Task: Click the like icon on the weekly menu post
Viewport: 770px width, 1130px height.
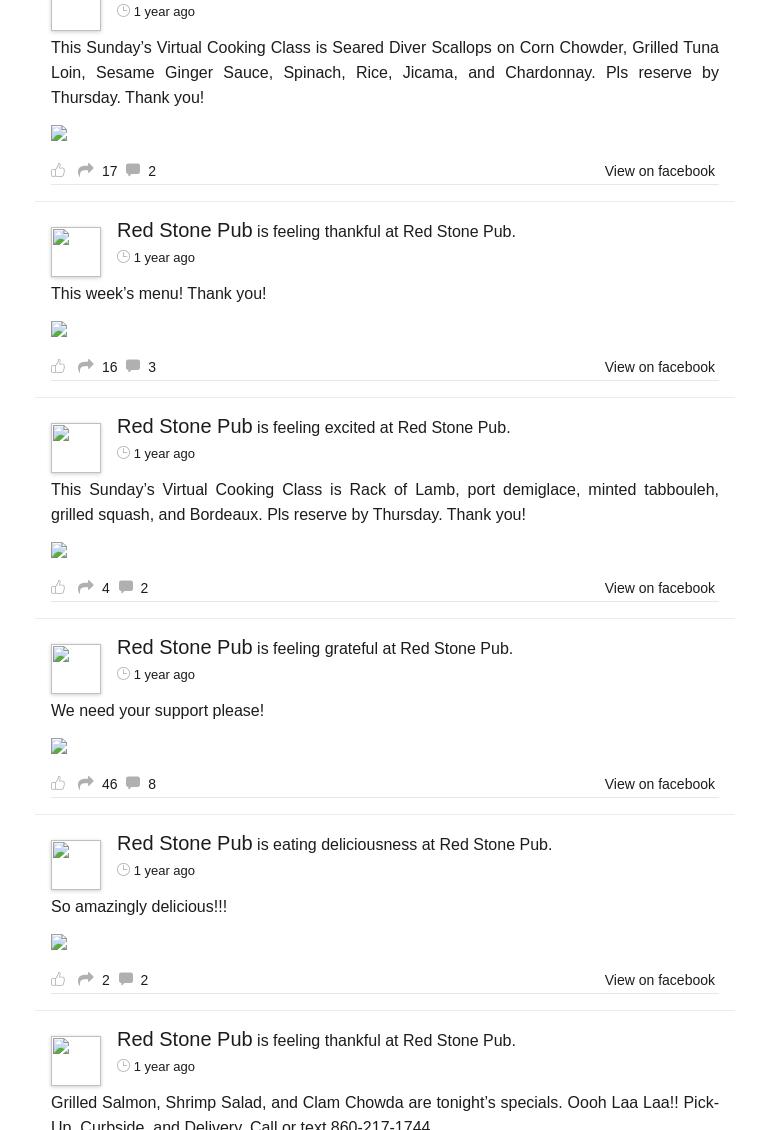Action: pos(58,366)
